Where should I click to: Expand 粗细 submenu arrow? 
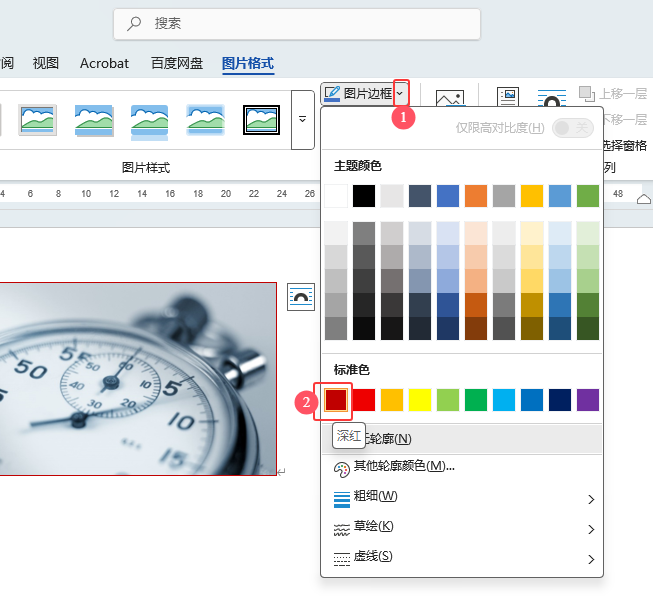click(591, 499)
